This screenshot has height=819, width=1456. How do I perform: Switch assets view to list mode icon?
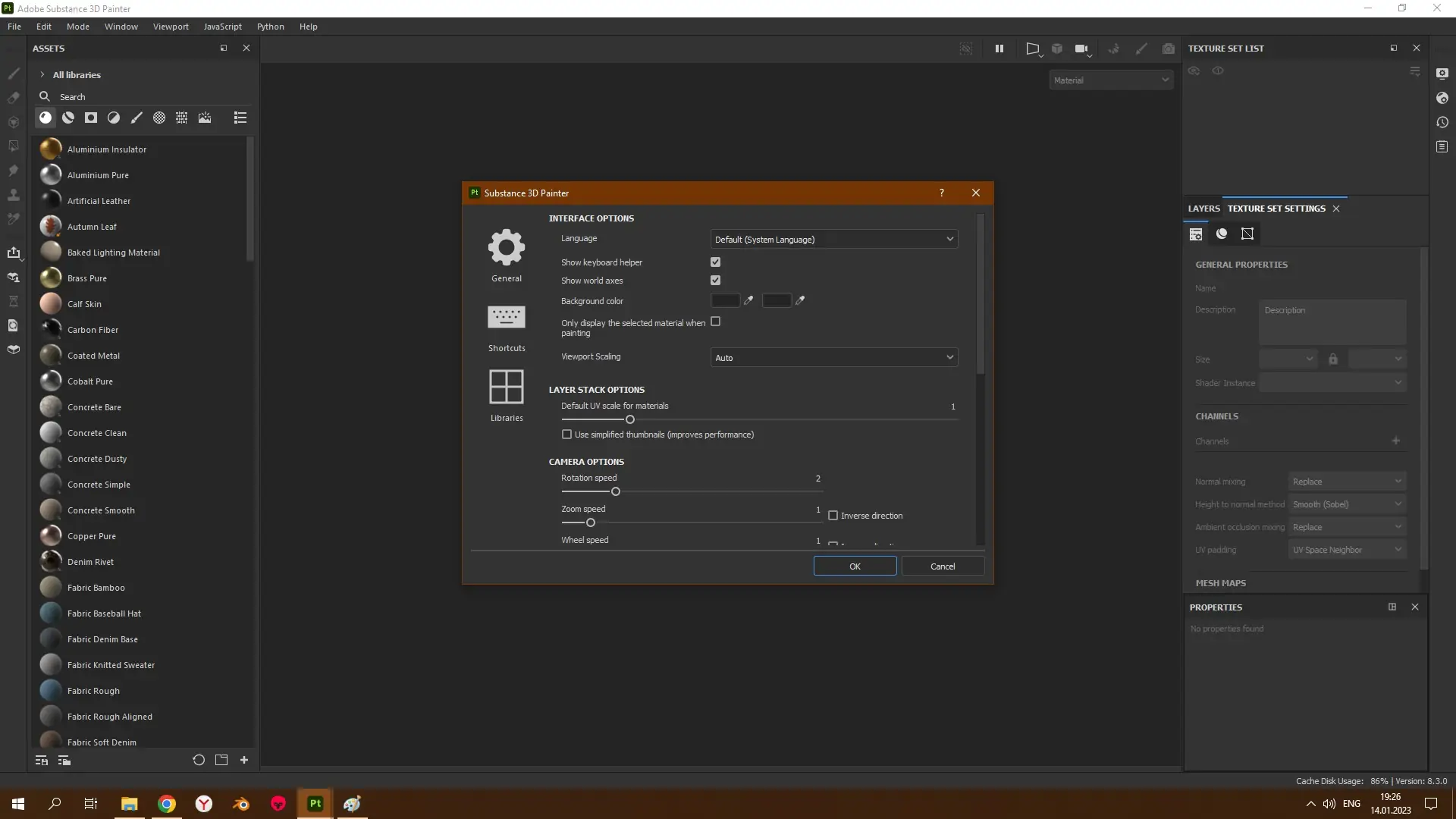tap(240, 118)
